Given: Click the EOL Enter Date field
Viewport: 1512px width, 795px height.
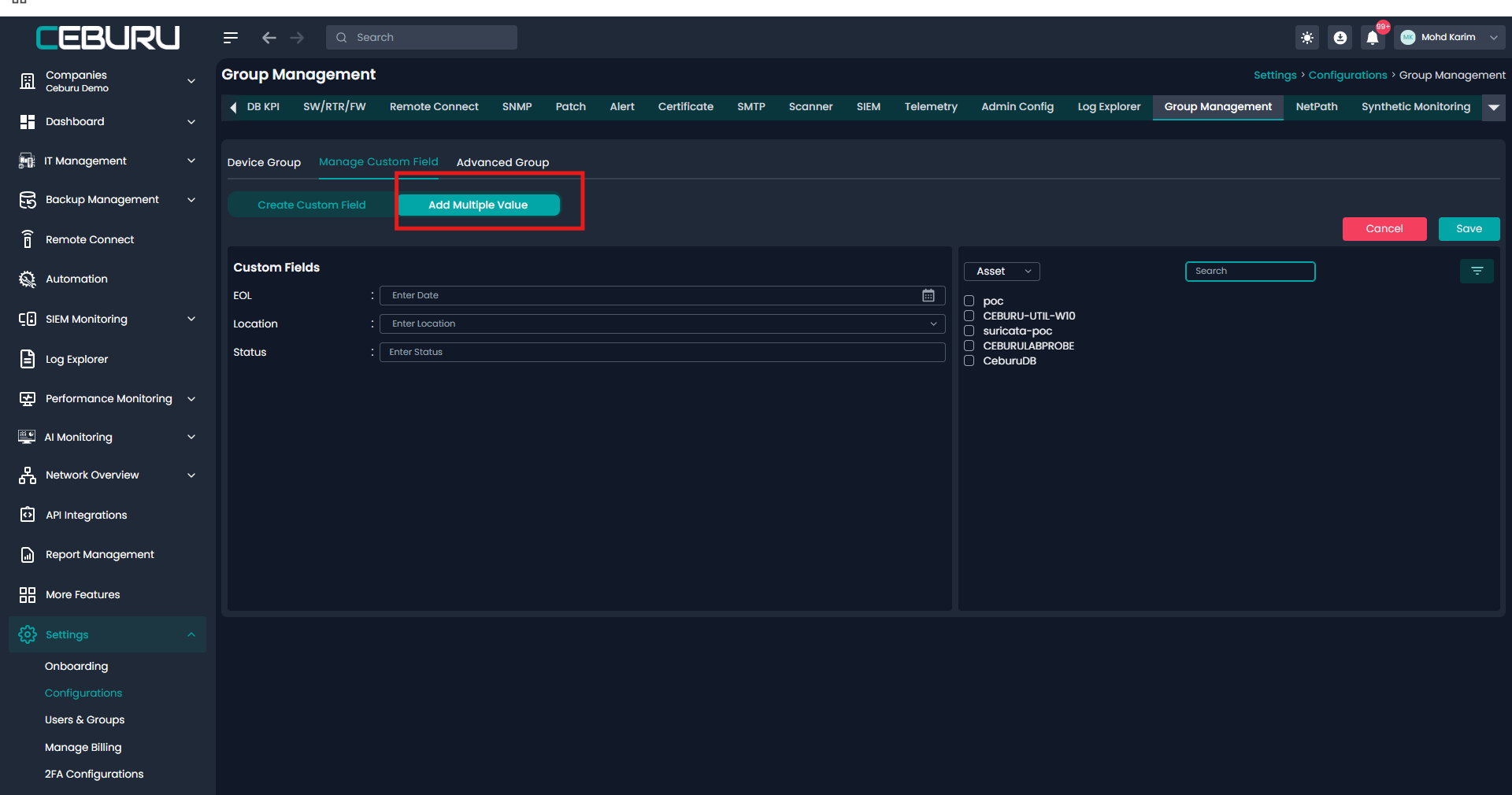Looking at the screenshot, I should point(662,295).
